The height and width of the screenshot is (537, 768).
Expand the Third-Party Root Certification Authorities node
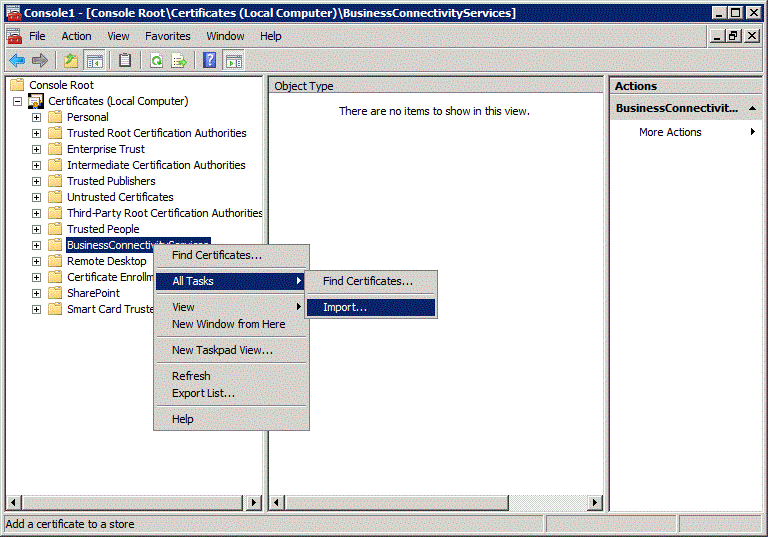[x=36, y=214]
